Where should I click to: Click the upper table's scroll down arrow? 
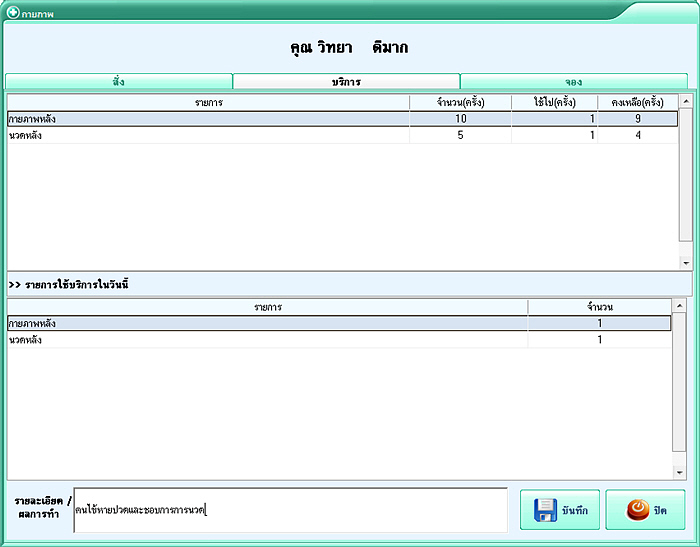click(686, 263)
